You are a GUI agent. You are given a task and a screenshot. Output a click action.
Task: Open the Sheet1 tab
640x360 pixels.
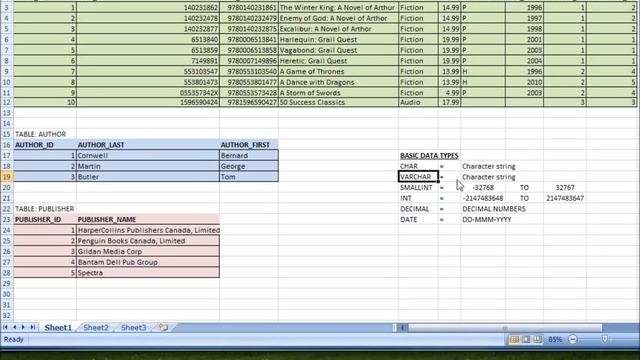click(58, 327)
